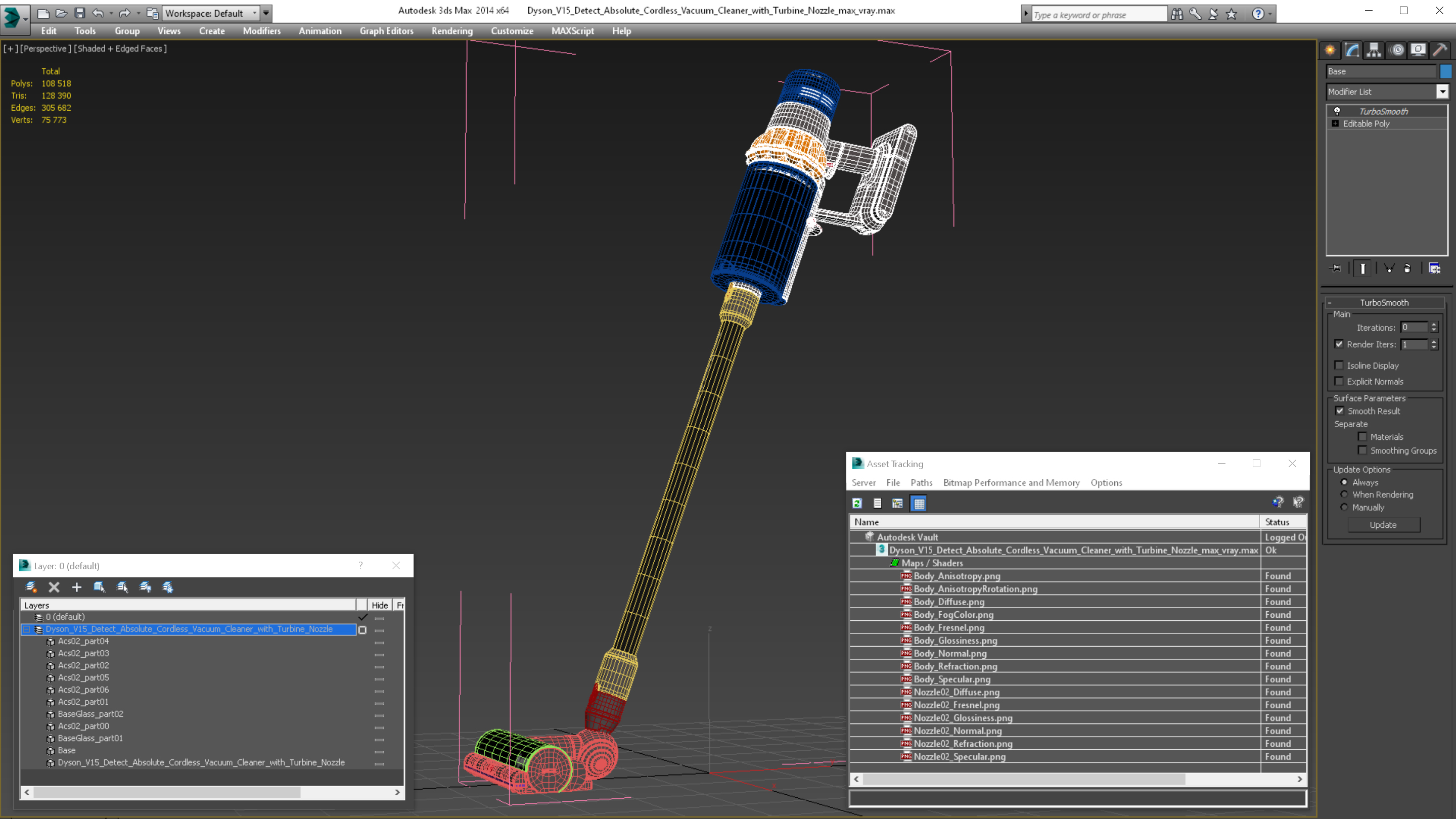Open the Modifier List dropdown
This screenshot has width=1456, height=819.
(x=1442, y=92)
